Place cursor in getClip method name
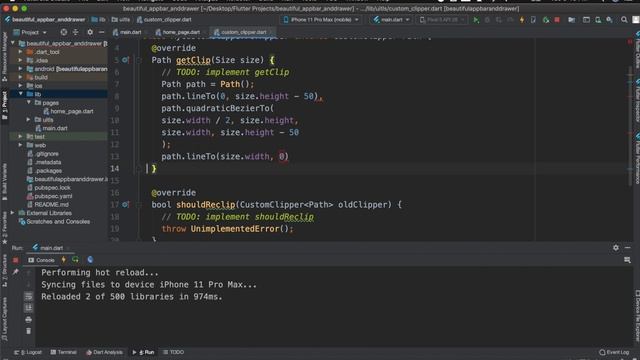 click(193, 60)
